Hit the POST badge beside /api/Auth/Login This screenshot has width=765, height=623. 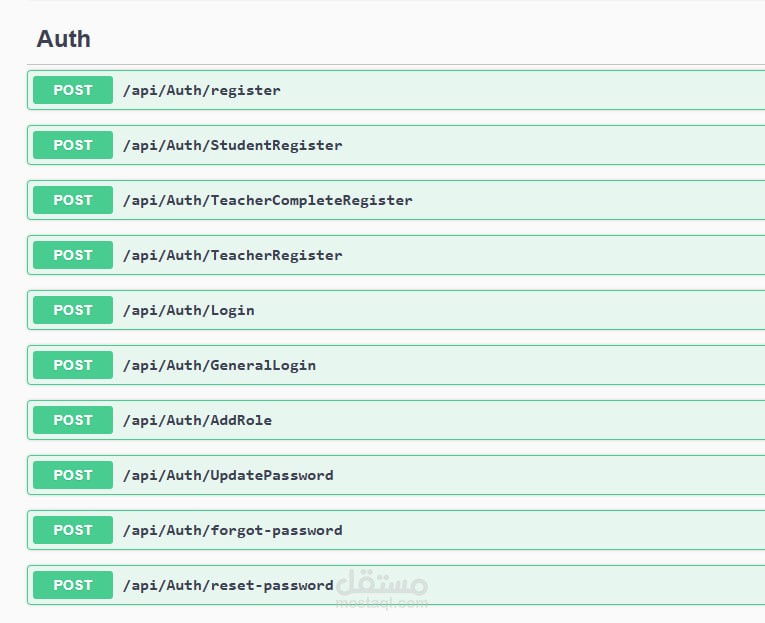point(73,310)
